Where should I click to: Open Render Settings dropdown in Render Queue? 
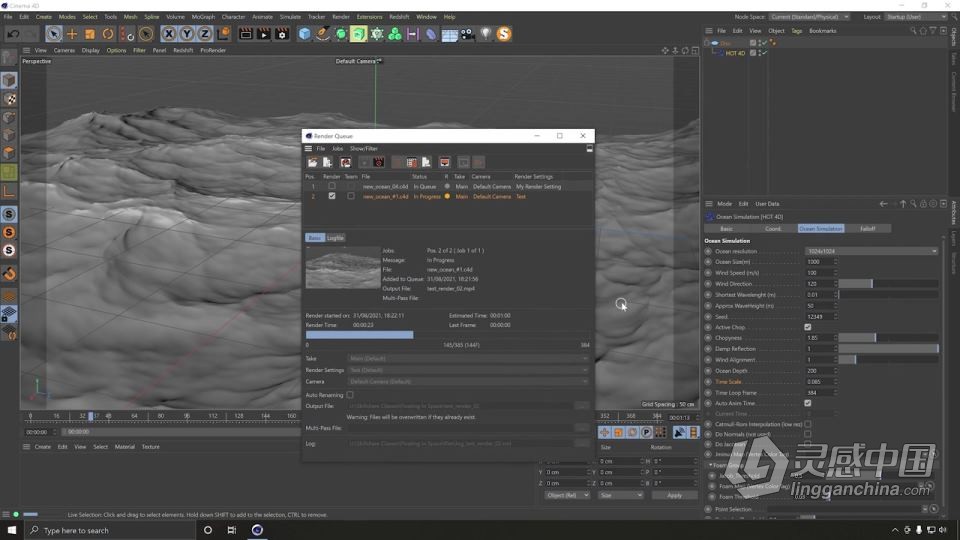[468, 370]
